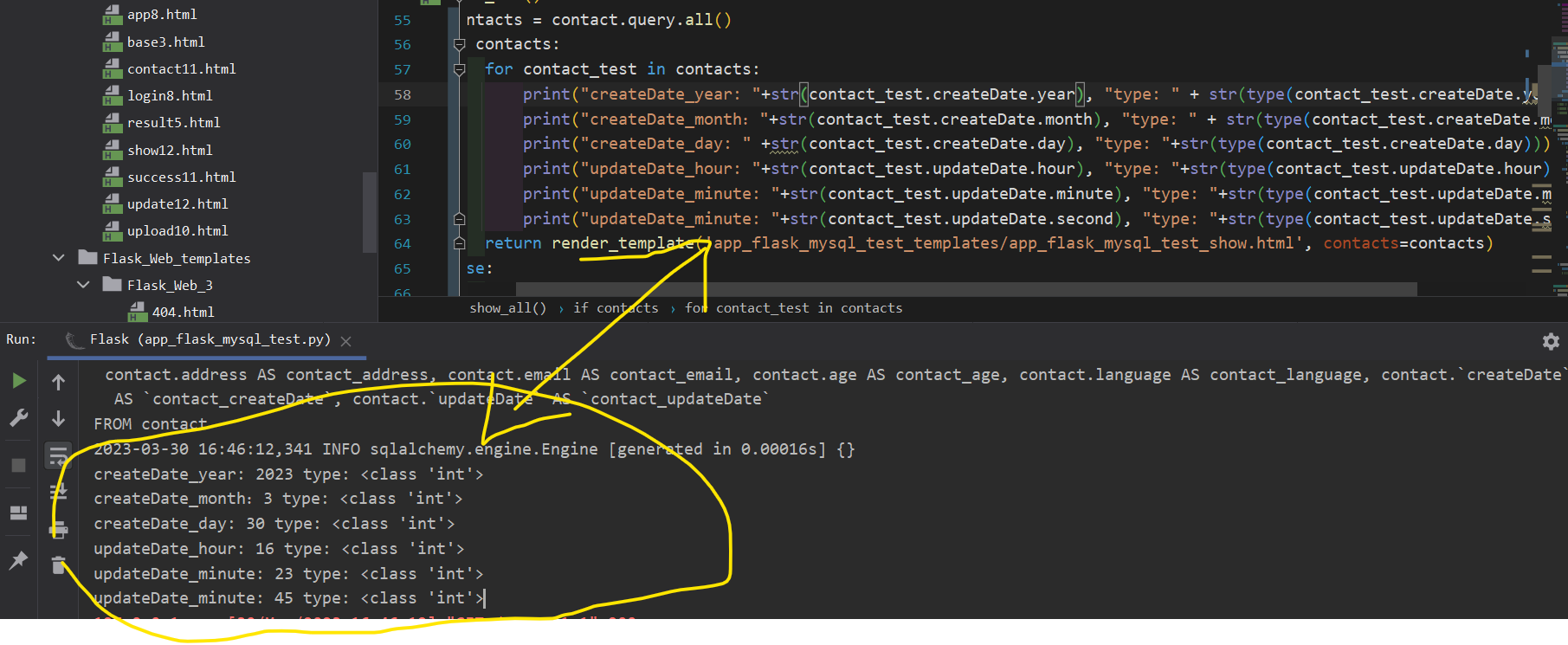
Task: Open contact11.html file
Action: (181, 68)
